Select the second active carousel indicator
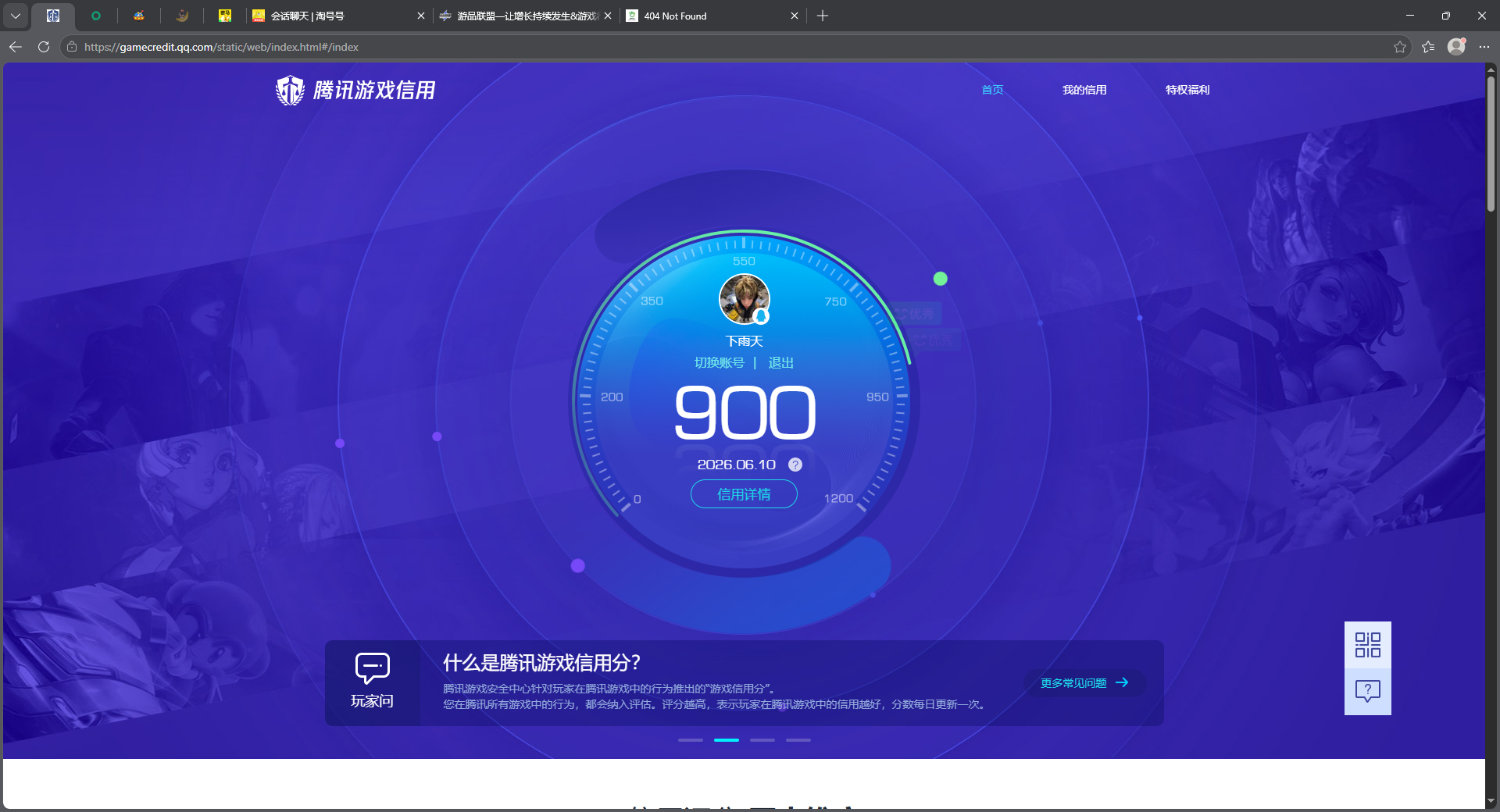This screenshot has width=1500, height=812. click(727, 739)
